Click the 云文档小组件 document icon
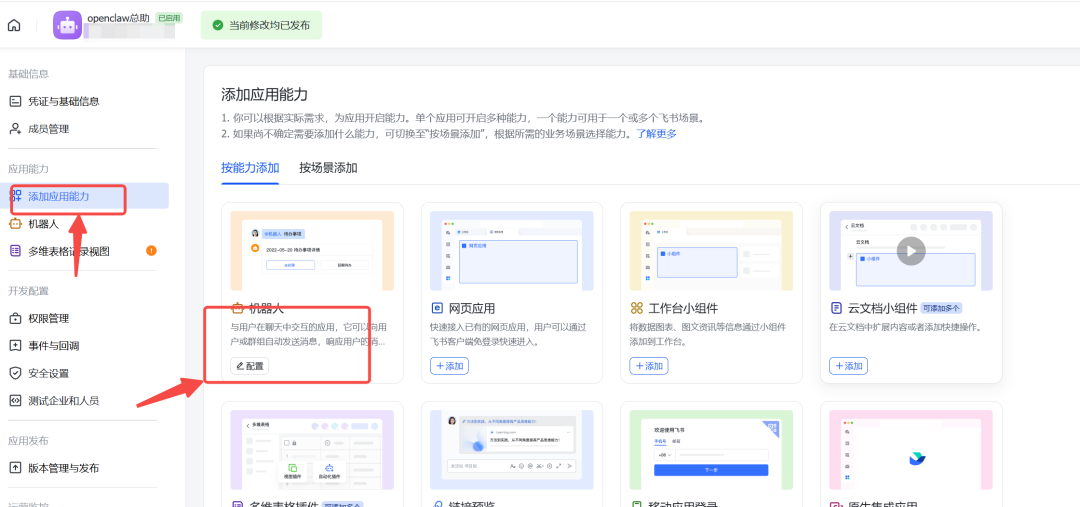The image size is (1080, 507). point(836,308)
